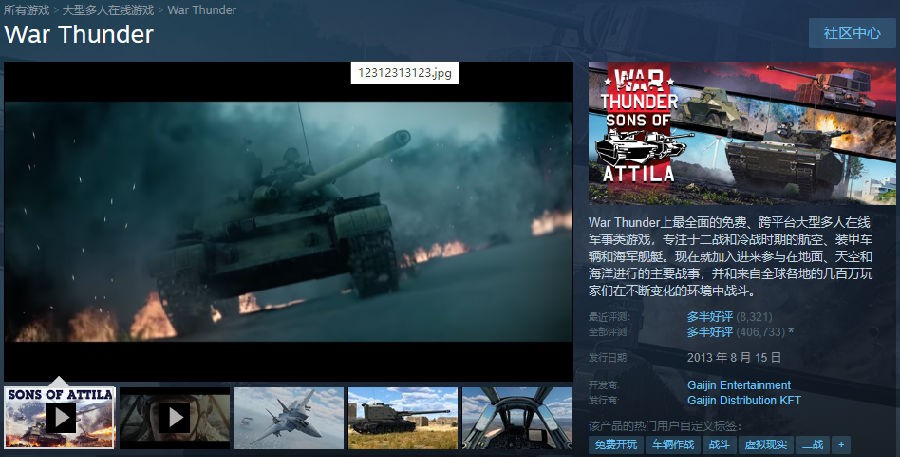Image resolution: width=900 pixels, height=457 pixels.
Task: Select the cockpit view screenshot thumbnail
Action: (x=517, y=417)
